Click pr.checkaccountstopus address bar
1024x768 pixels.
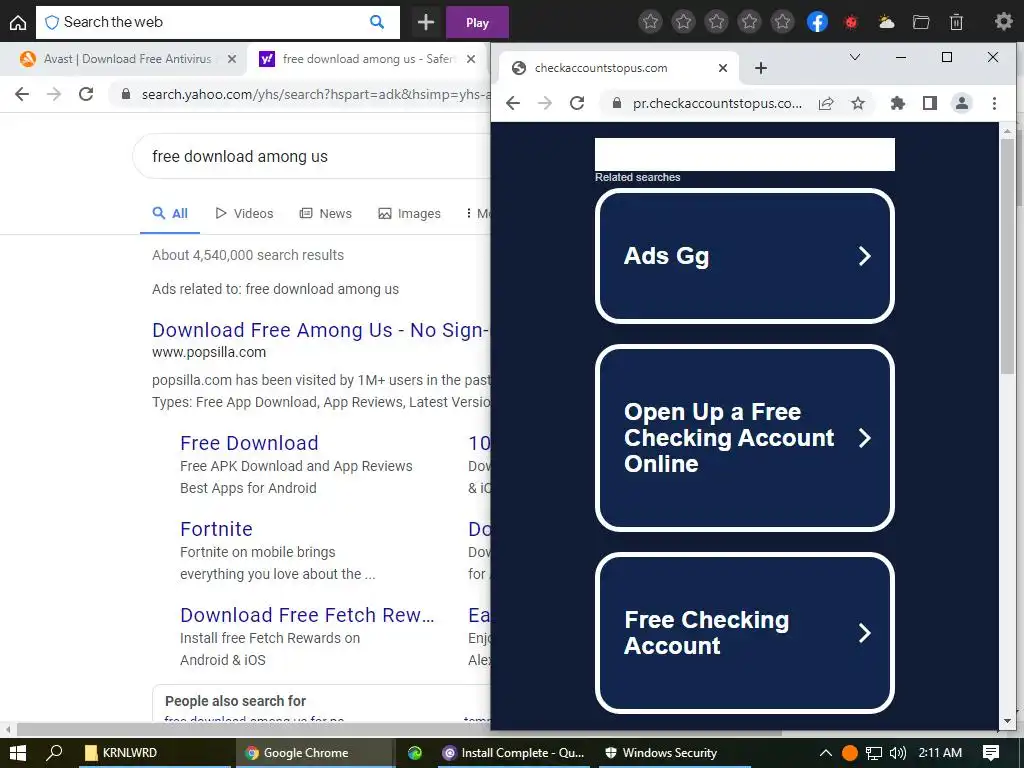click(717, 103)
